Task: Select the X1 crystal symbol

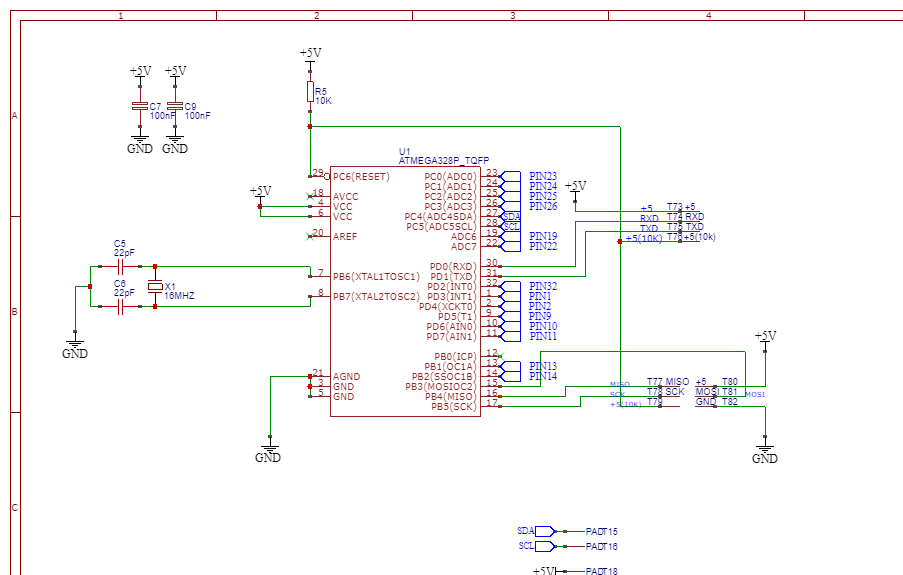Action: (155, 286)
